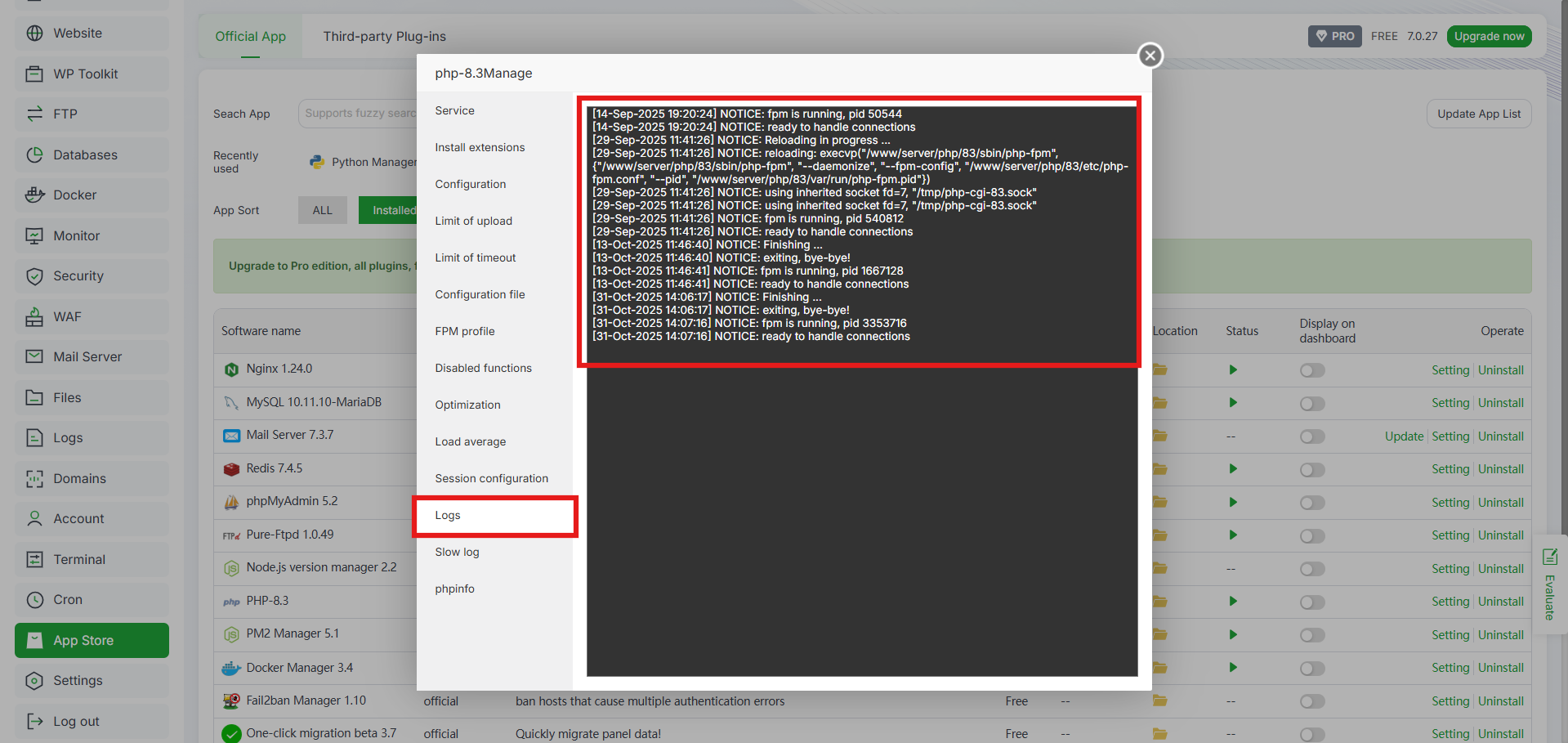The image size is (1568, 743).
Task: Open Python Manager from recently used
Action: [x=364, y=162]
